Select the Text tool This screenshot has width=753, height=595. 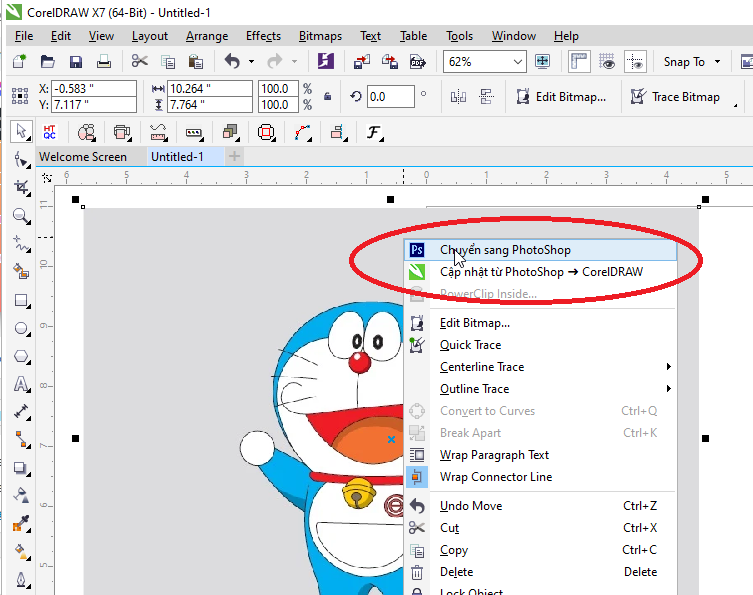click(21, 384)
